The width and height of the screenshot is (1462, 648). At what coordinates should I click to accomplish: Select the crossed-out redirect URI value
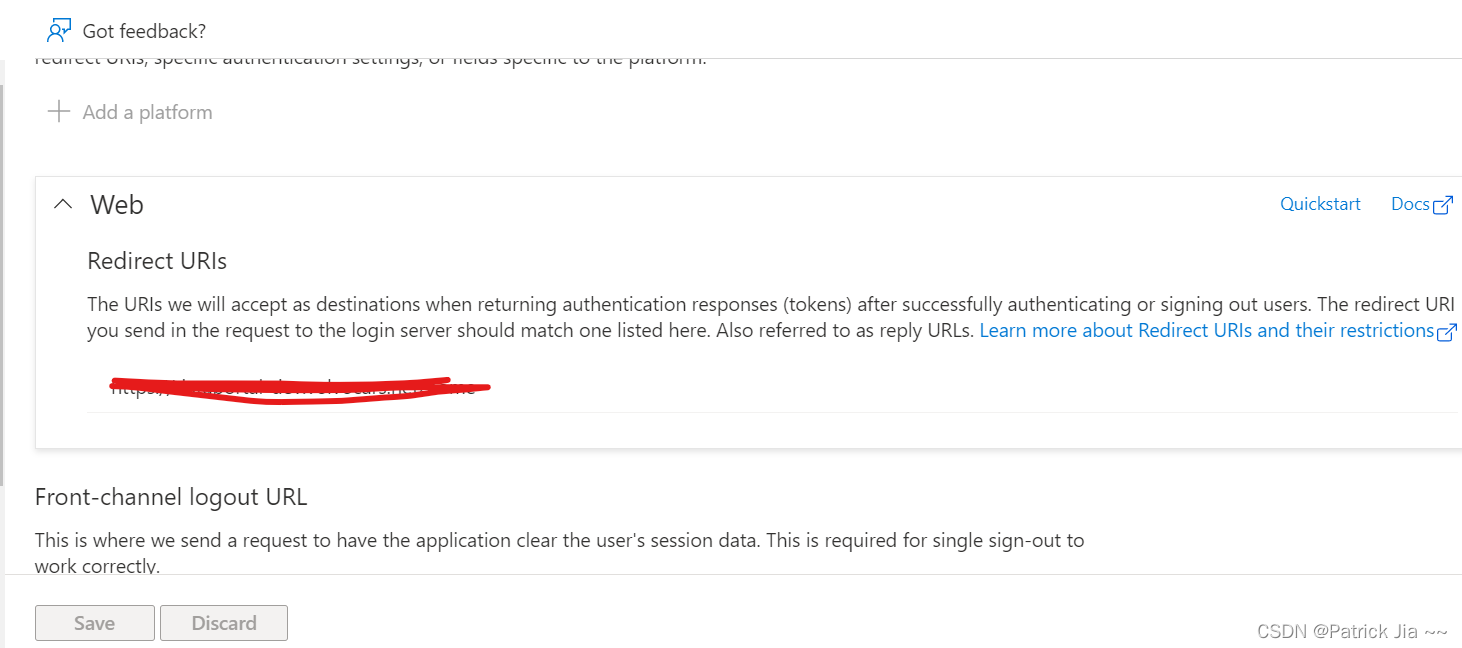(290, 388)
